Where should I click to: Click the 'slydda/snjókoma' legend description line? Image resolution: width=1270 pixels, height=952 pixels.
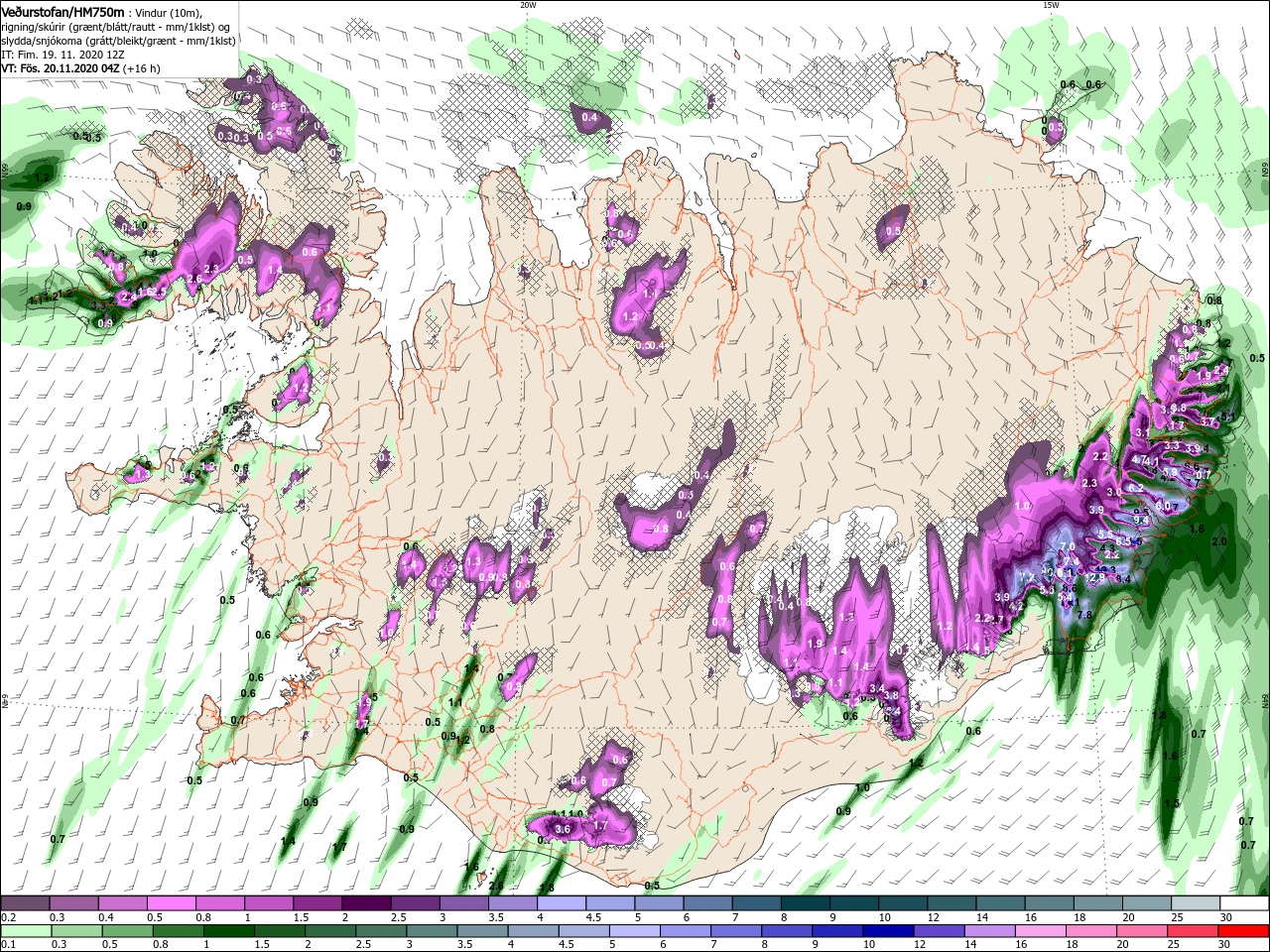click(118, 42)
